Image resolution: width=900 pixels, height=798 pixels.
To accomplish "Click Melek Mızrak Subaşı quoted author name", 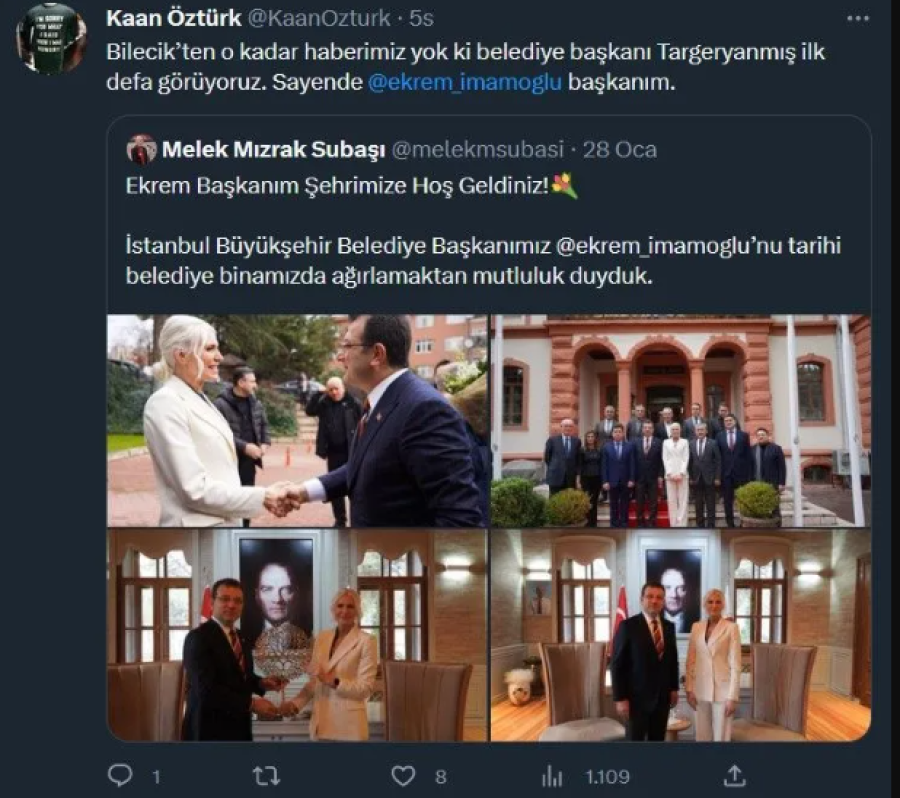I will 273,150.
